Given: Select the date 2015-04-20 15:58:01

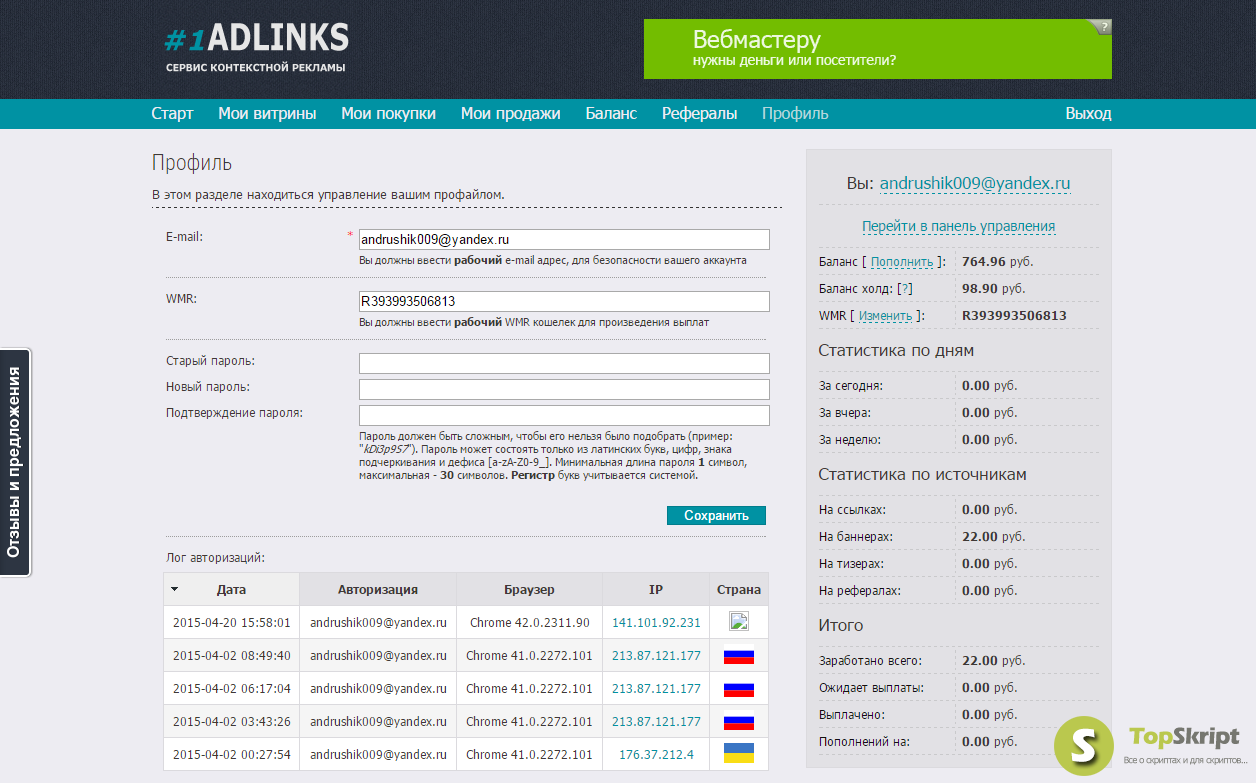Looking at the screenshot, I should pyautogui.click(x=232, y=622).
